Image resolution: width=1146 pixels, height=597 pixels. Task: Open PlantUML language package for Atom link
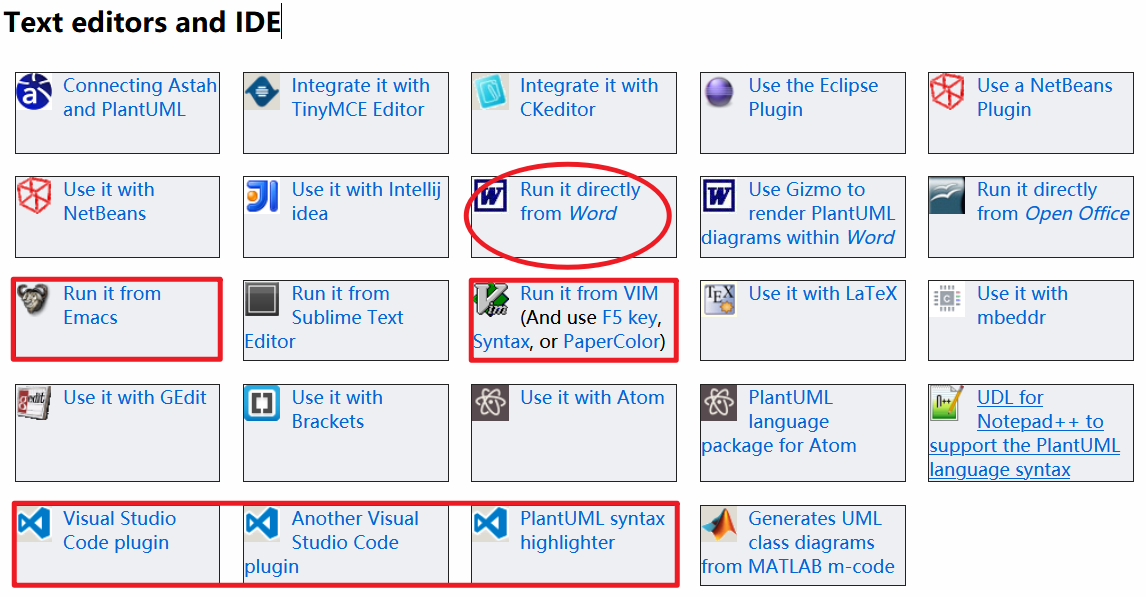coord(778,422)
